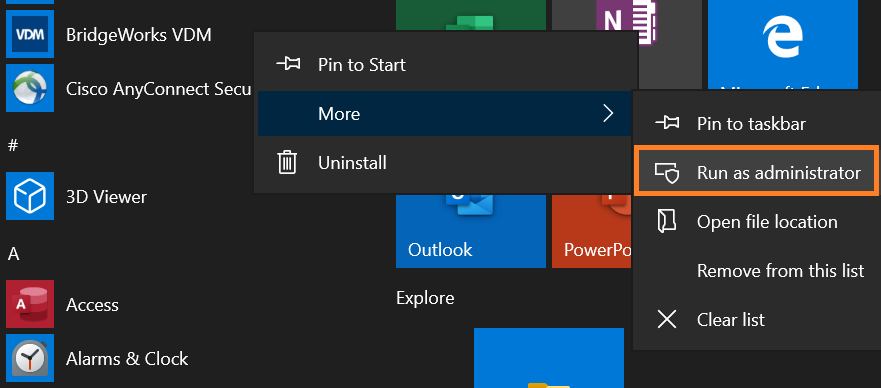Launch Cisco AnyConnect from the app list
The height and width of the screenshot is (388, 881).
30,88
